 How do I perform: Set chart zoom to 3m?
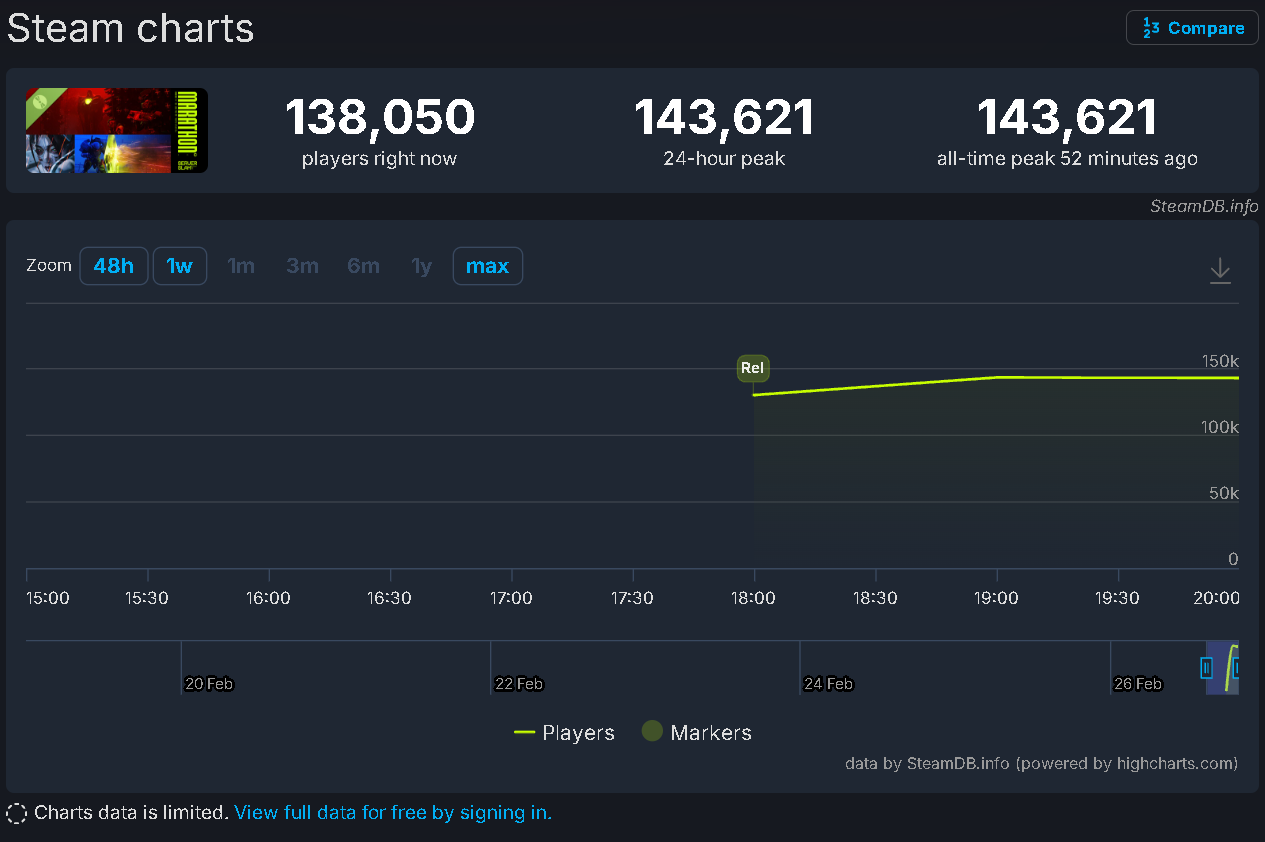(x=302, y=266)
